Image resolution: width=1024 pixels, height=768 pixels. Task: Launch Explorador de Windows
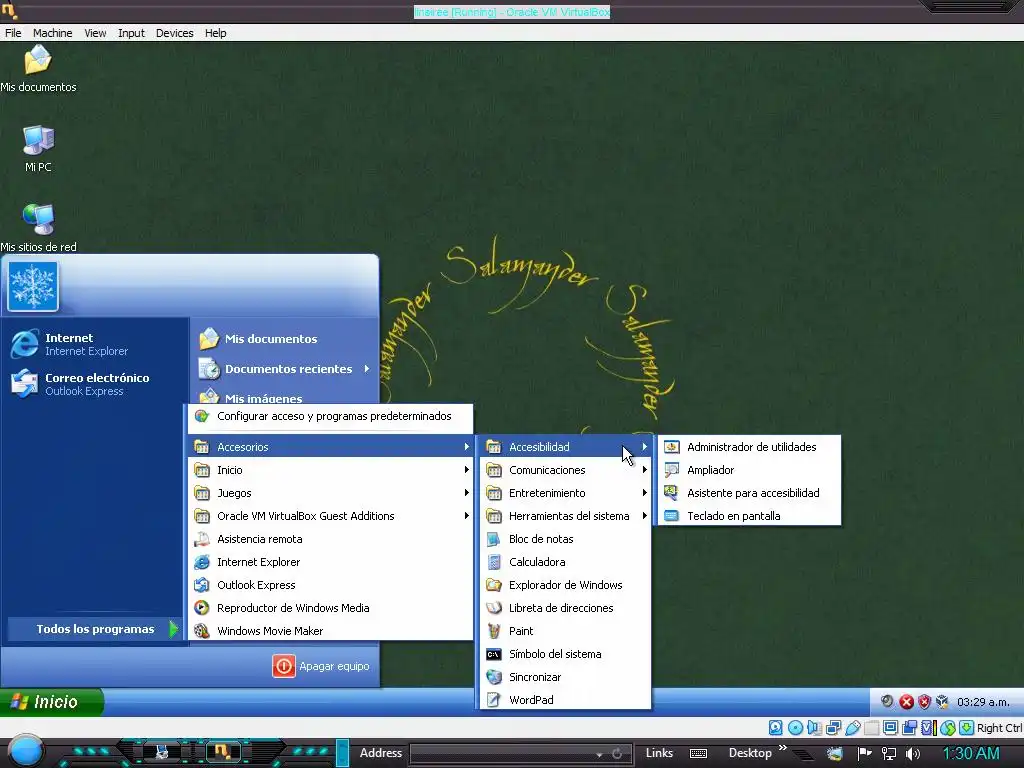(x=566, y=585)
